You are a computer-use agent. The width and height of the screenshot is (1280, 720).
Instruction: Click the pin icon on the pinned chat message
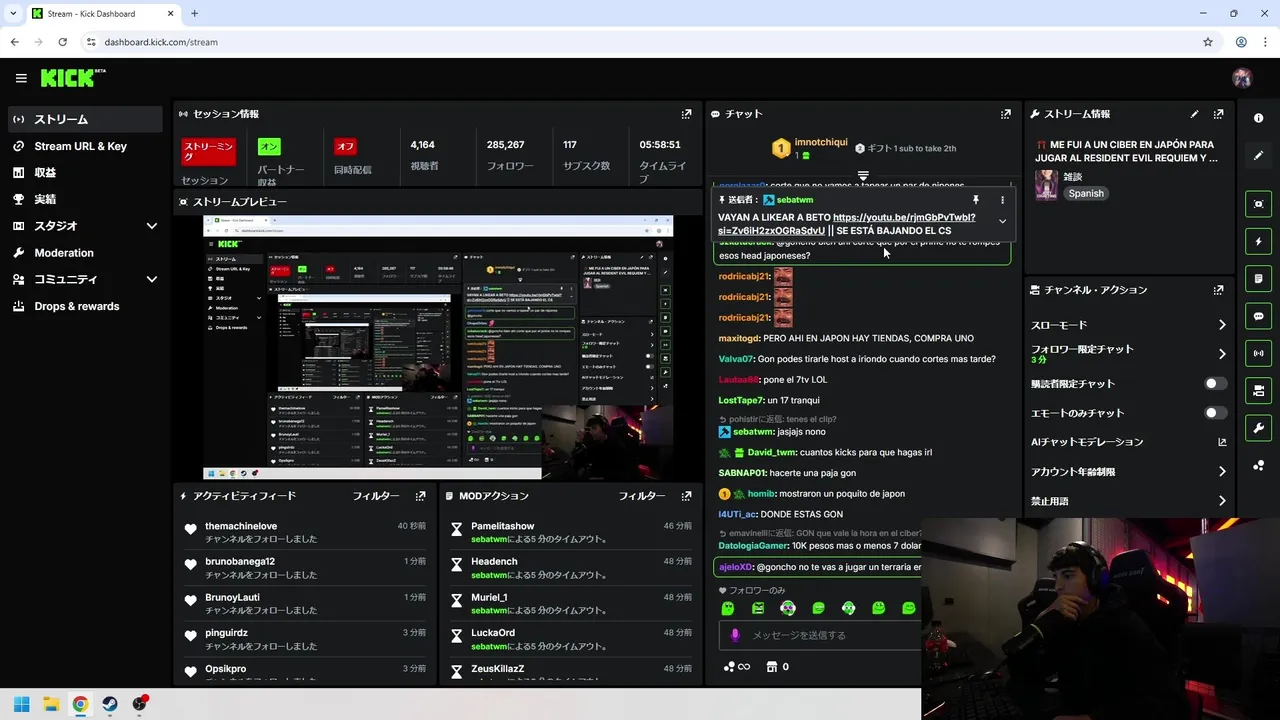click(x=975, y=200)
